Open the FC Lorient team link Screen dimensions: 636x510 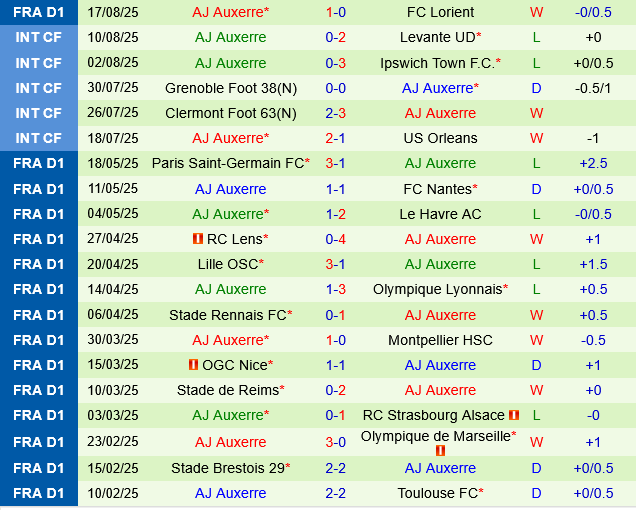440,12
